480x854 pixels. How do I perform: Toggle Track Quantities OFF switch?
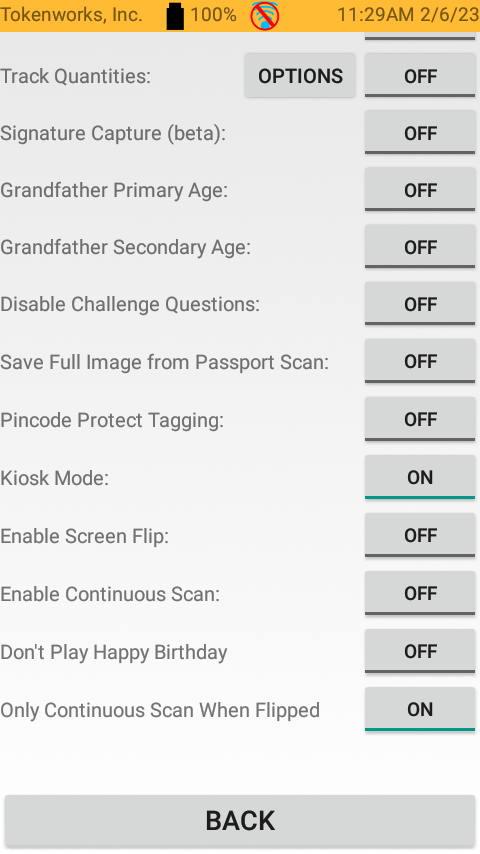(x=420, y=76)
